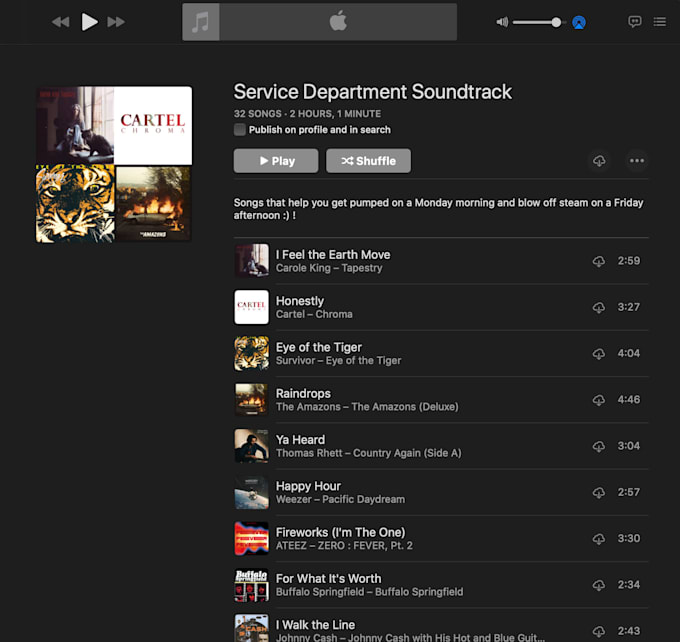Click the next track fast-forward icon

coord(116,22)
